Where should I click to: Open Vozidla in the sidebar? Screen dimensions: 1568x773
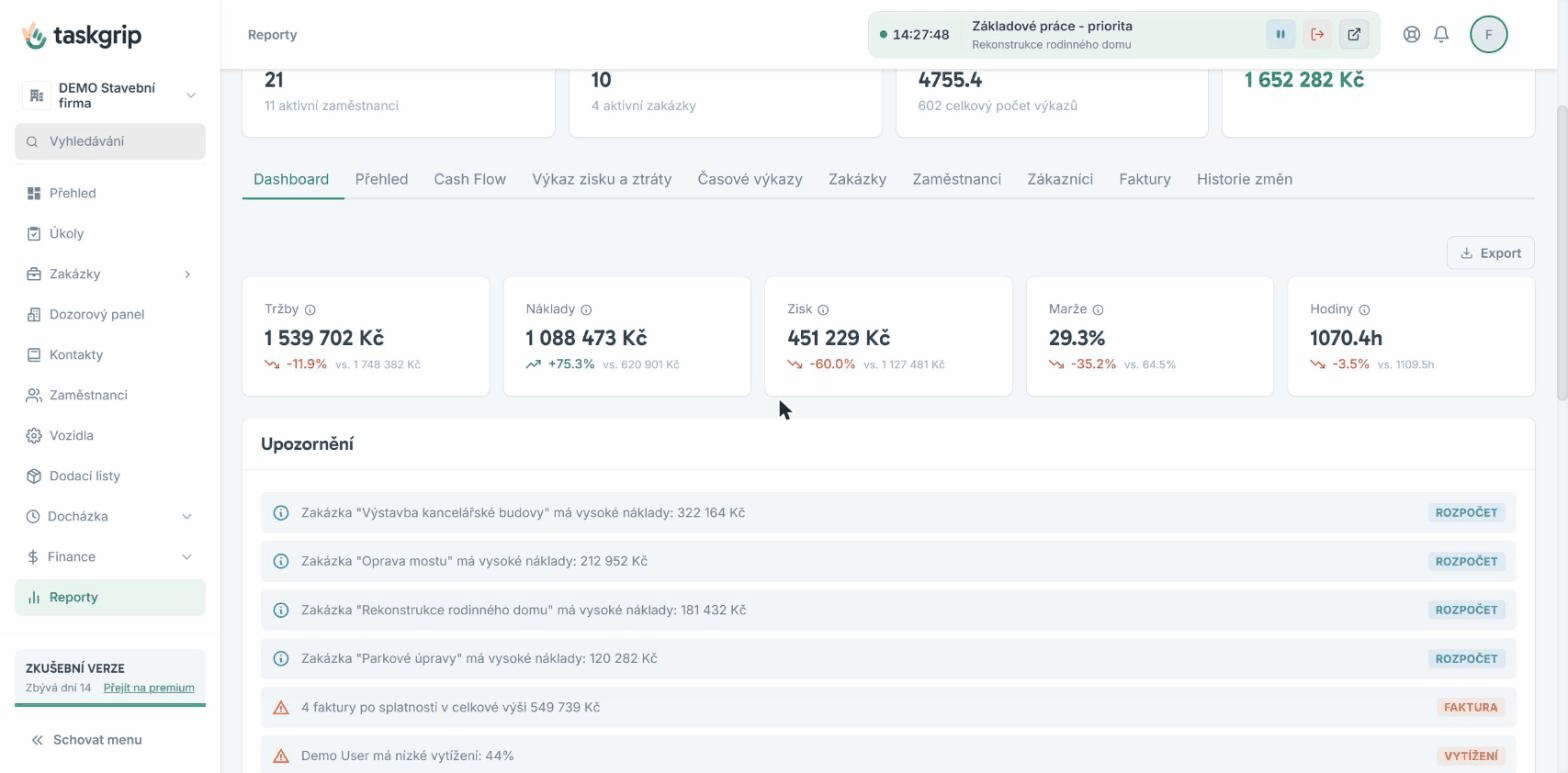(x=110, y=435)
